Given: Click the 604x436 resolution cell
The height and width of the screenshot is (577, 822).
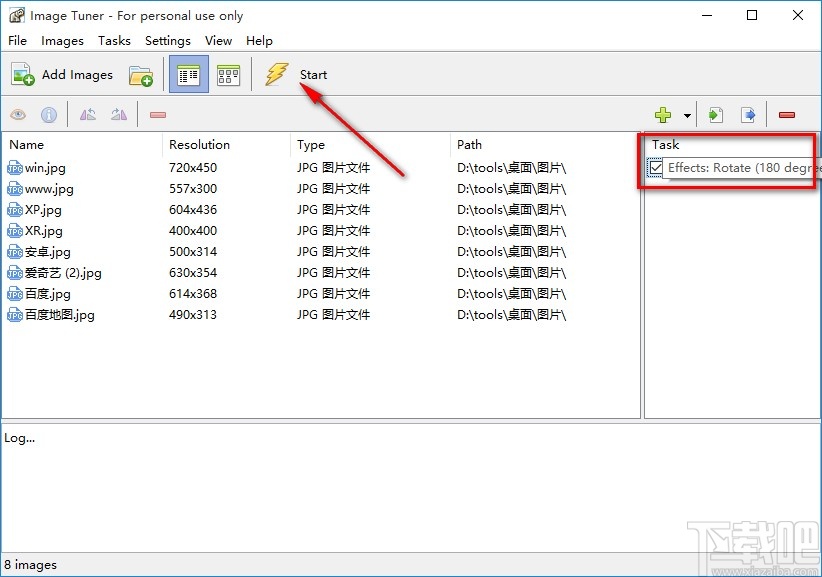Looking at the screenshot, I should point(193,210).
